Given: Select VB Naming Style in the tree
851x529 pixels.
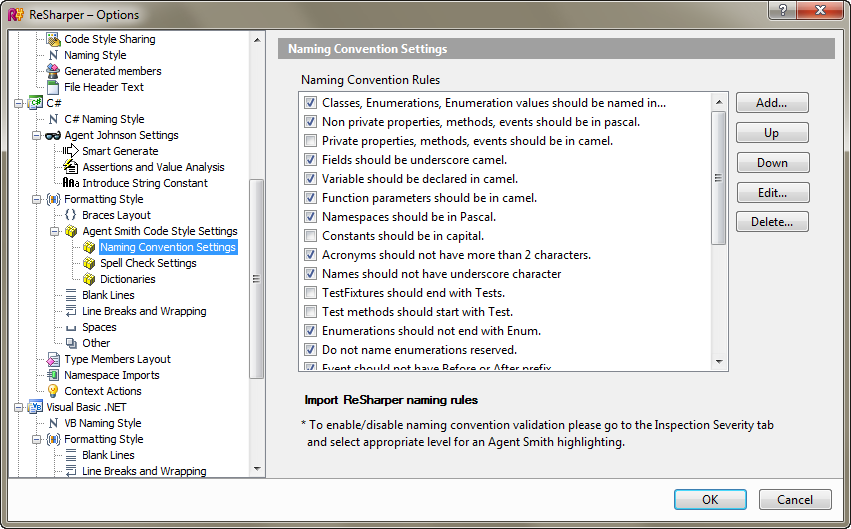Looking at the screenshot, I should click(103, 423).
